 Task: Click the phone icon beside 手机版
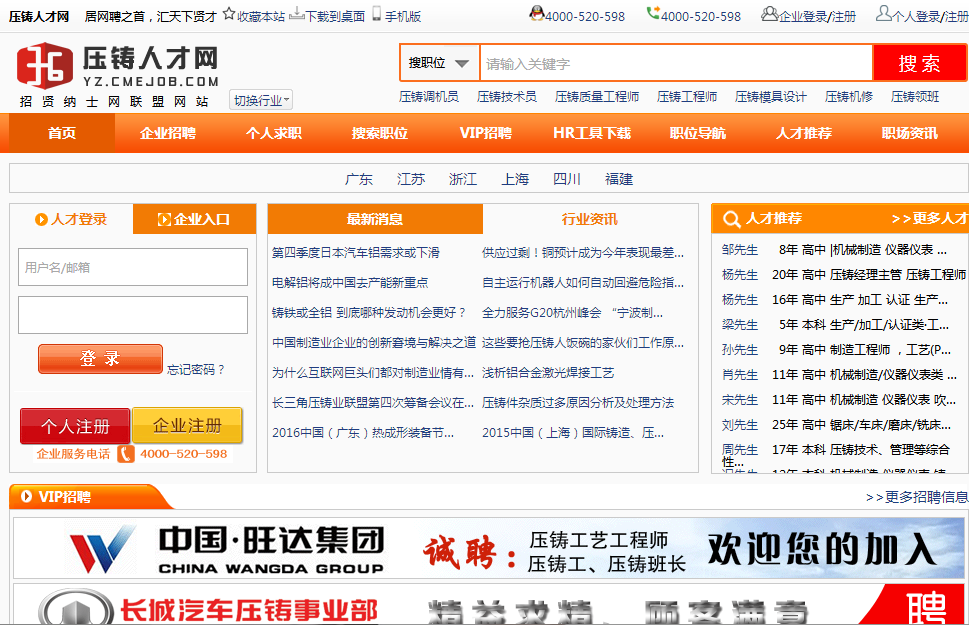coord(376,14)
